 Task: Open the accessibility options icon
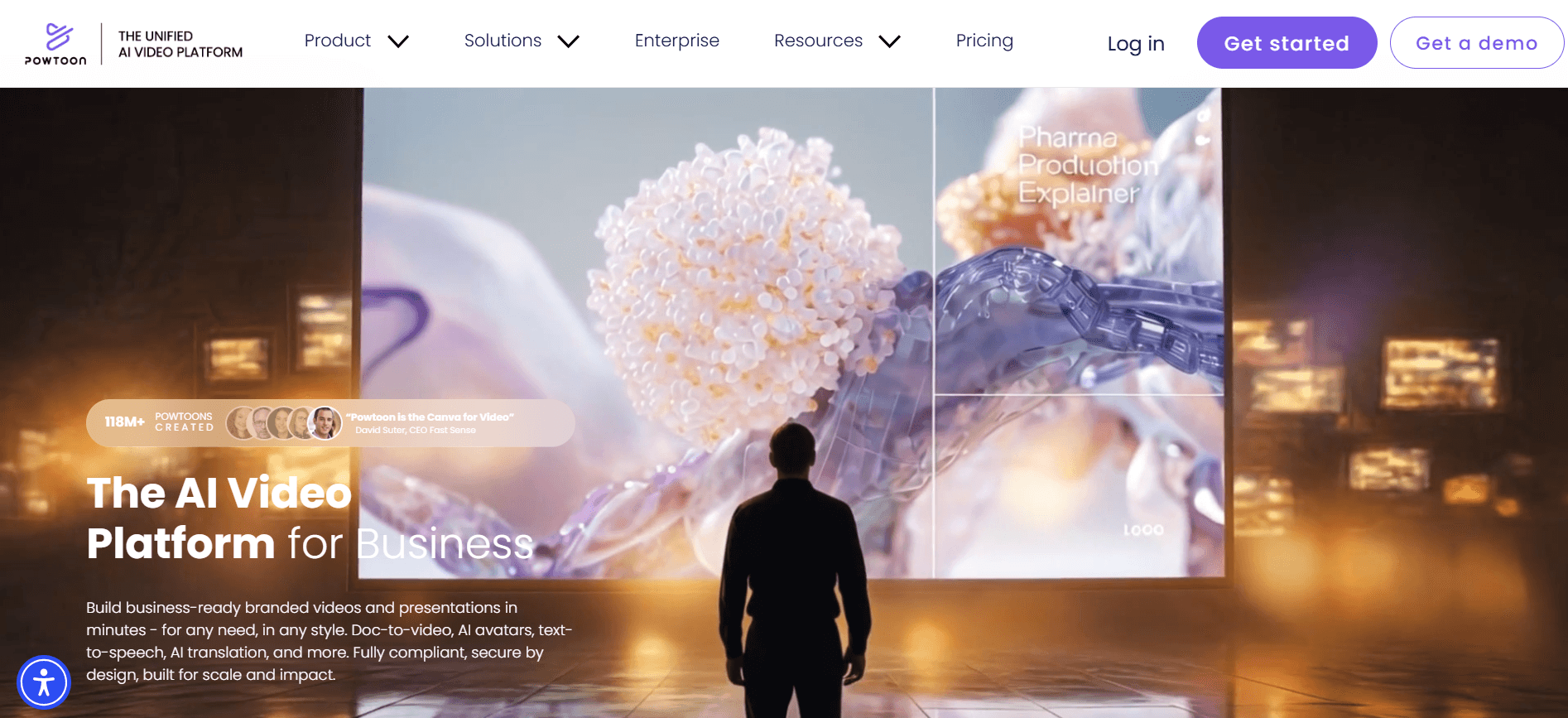[x=44, y=682]
